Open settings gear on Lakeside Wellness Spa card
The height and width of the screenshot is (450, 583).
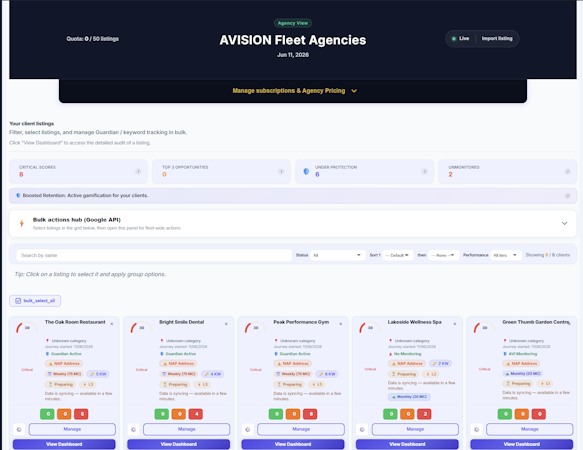(362, 430)
